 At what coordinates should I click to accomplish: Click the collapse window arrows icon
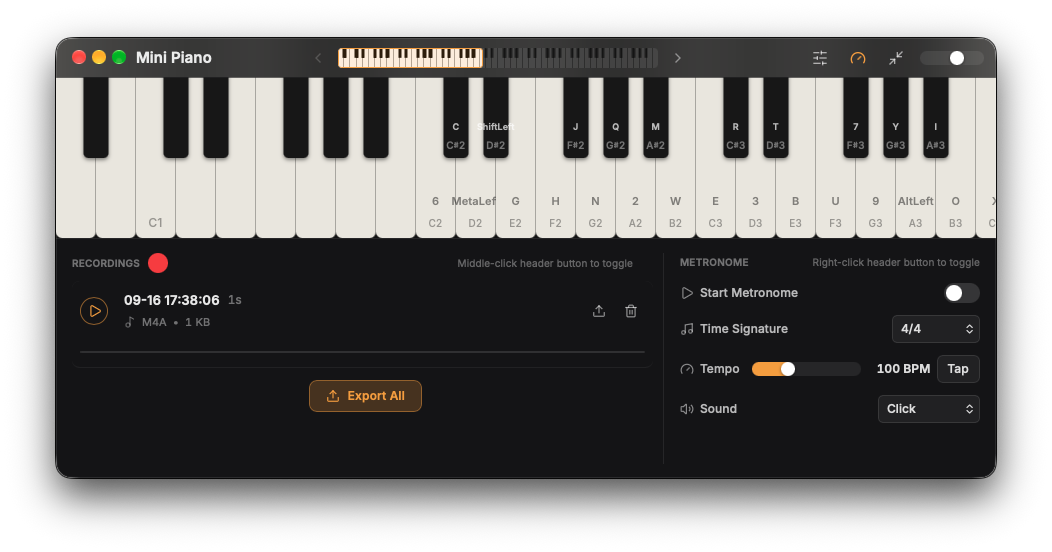coord(896,58)
